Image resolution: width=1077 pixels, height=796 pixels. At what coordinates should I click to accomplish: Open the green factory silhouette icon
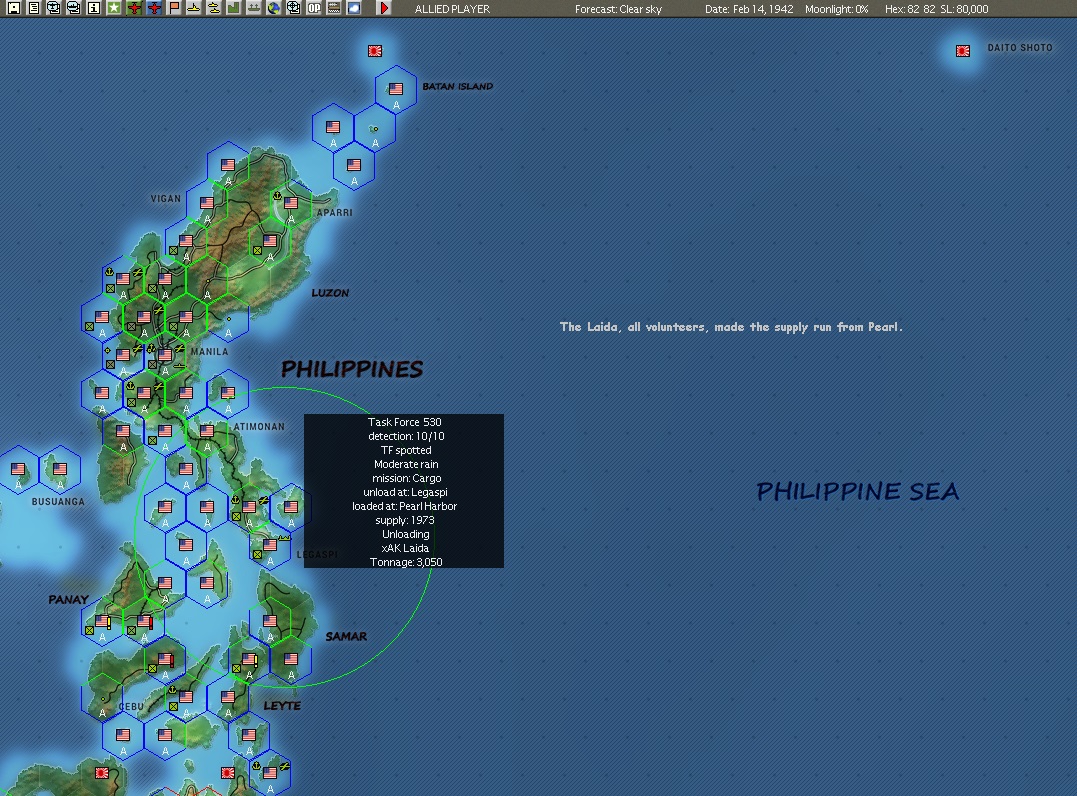tap(234, 8)
